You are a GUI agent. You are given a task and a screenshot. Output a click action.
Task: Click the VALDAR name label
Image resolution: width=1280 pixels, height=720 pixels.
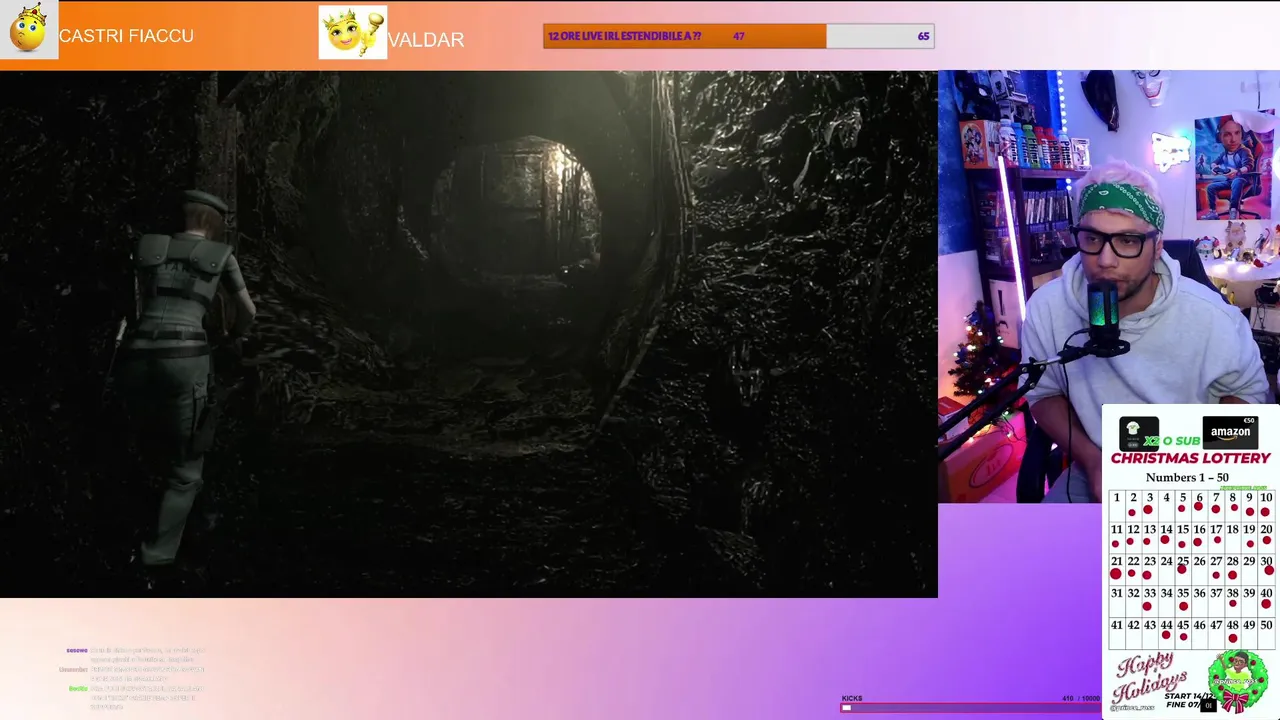point(426,40)
